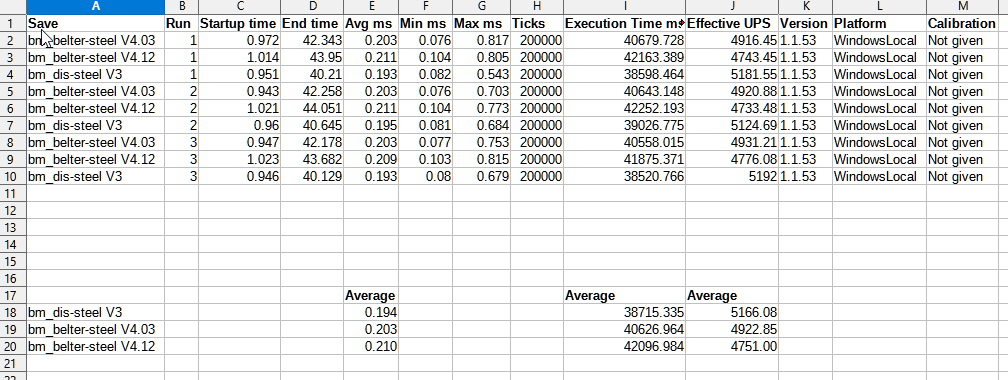Select average UPS value 4922.85

(x=732, y=329)
